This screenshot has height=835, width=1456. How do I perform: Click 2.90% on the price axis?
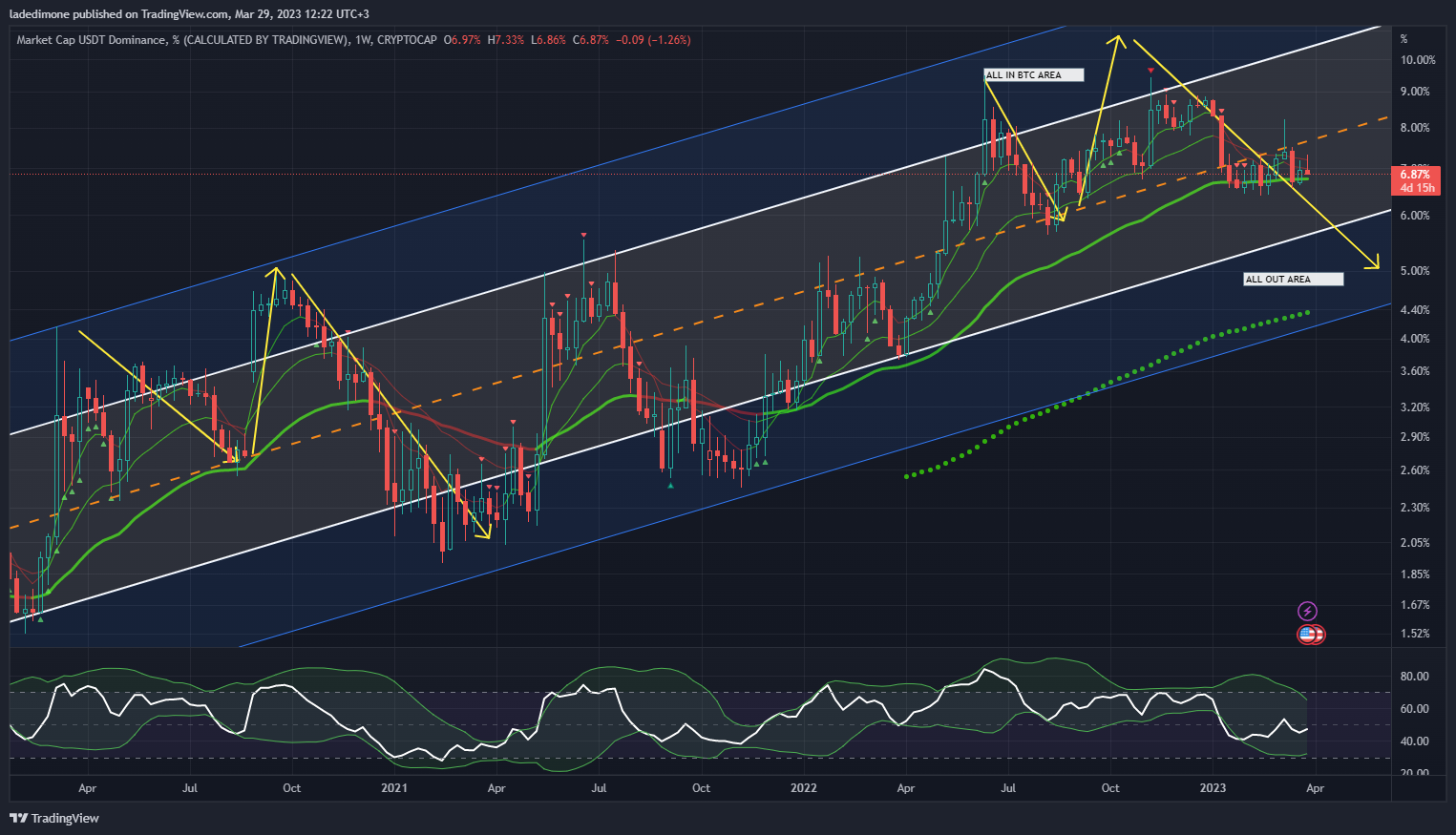pos(1414,437)
